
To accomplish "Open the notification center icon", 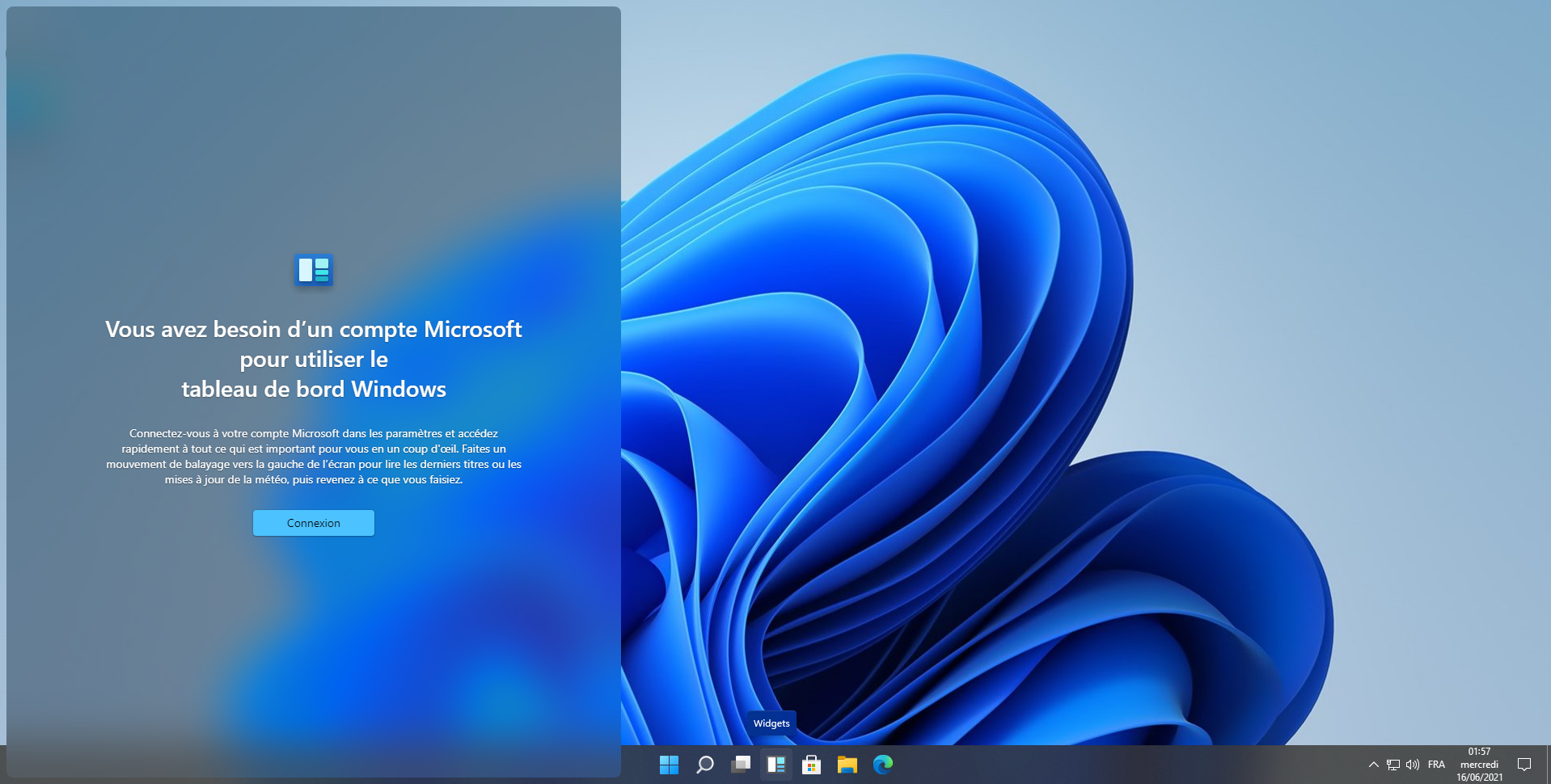I will [x=1524, y=765].
